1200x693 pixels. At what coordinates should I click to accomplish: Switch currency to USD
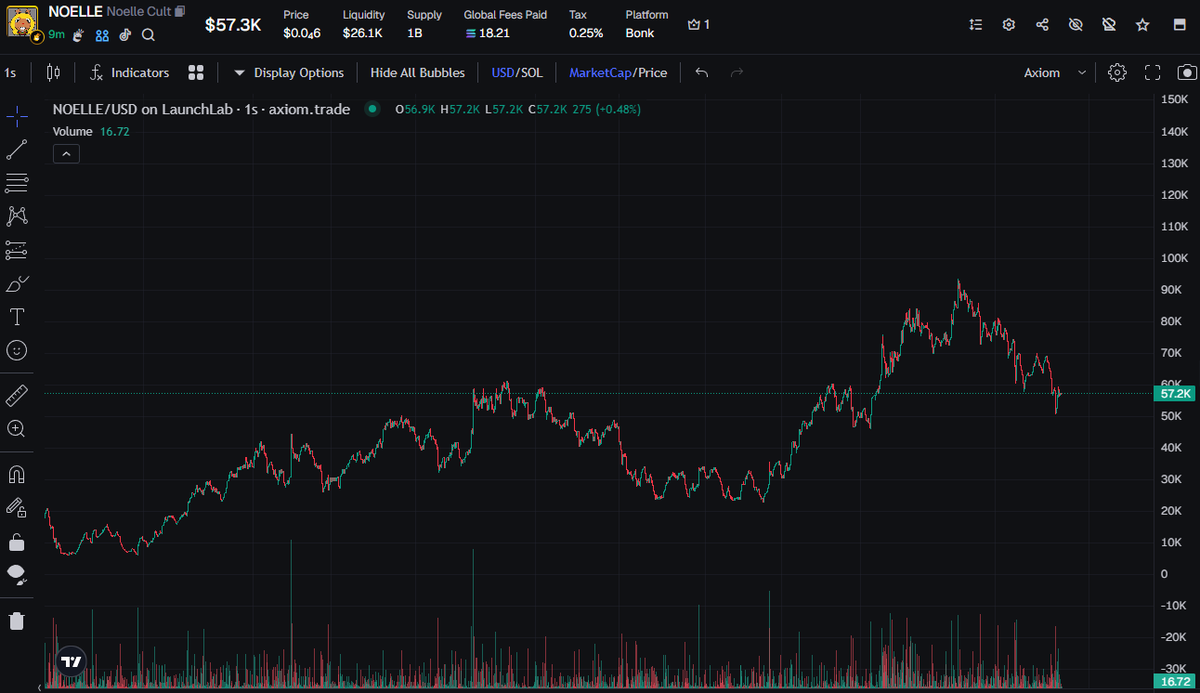tap(502, 73)
